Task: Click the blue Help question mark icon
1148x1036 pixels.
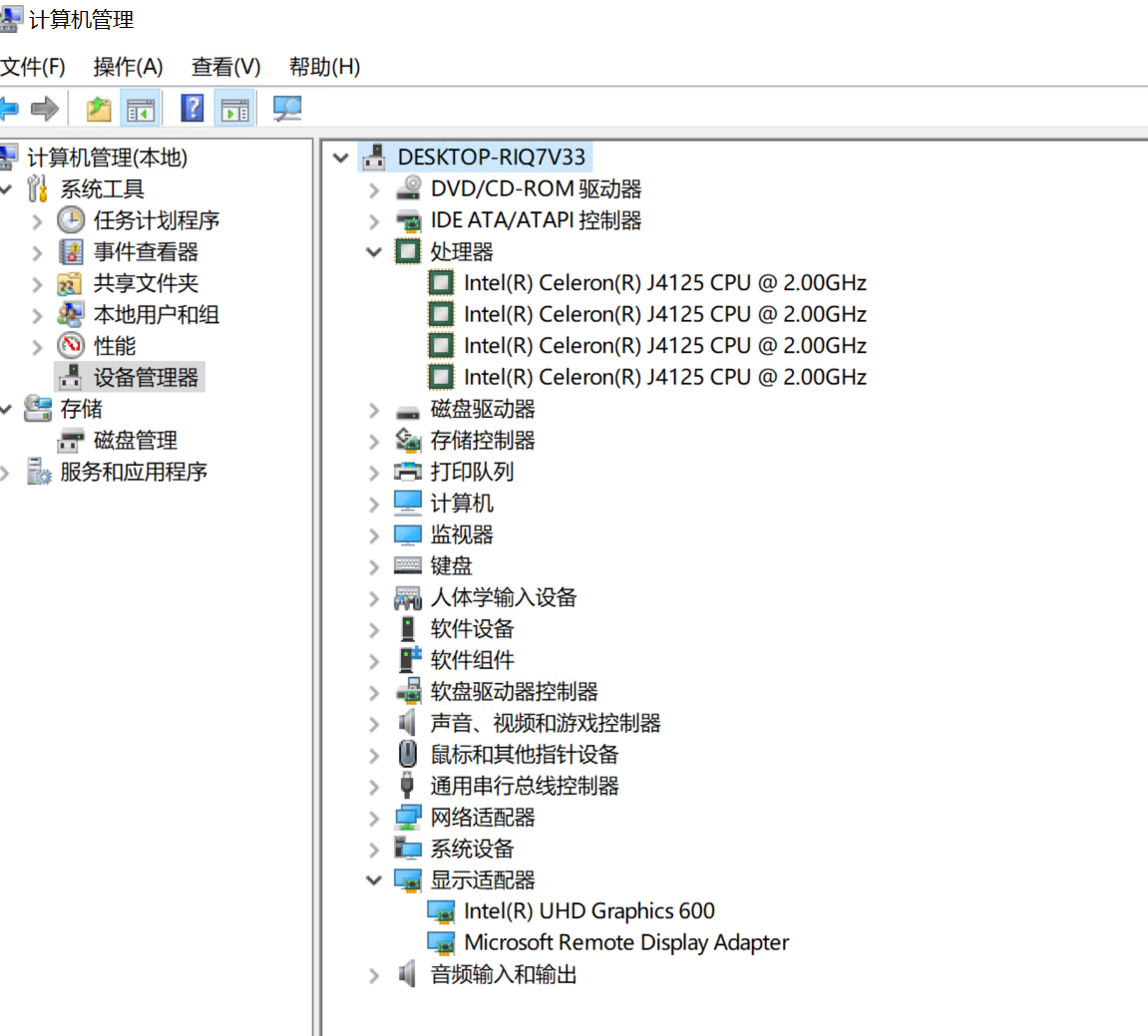Action: 191,109
